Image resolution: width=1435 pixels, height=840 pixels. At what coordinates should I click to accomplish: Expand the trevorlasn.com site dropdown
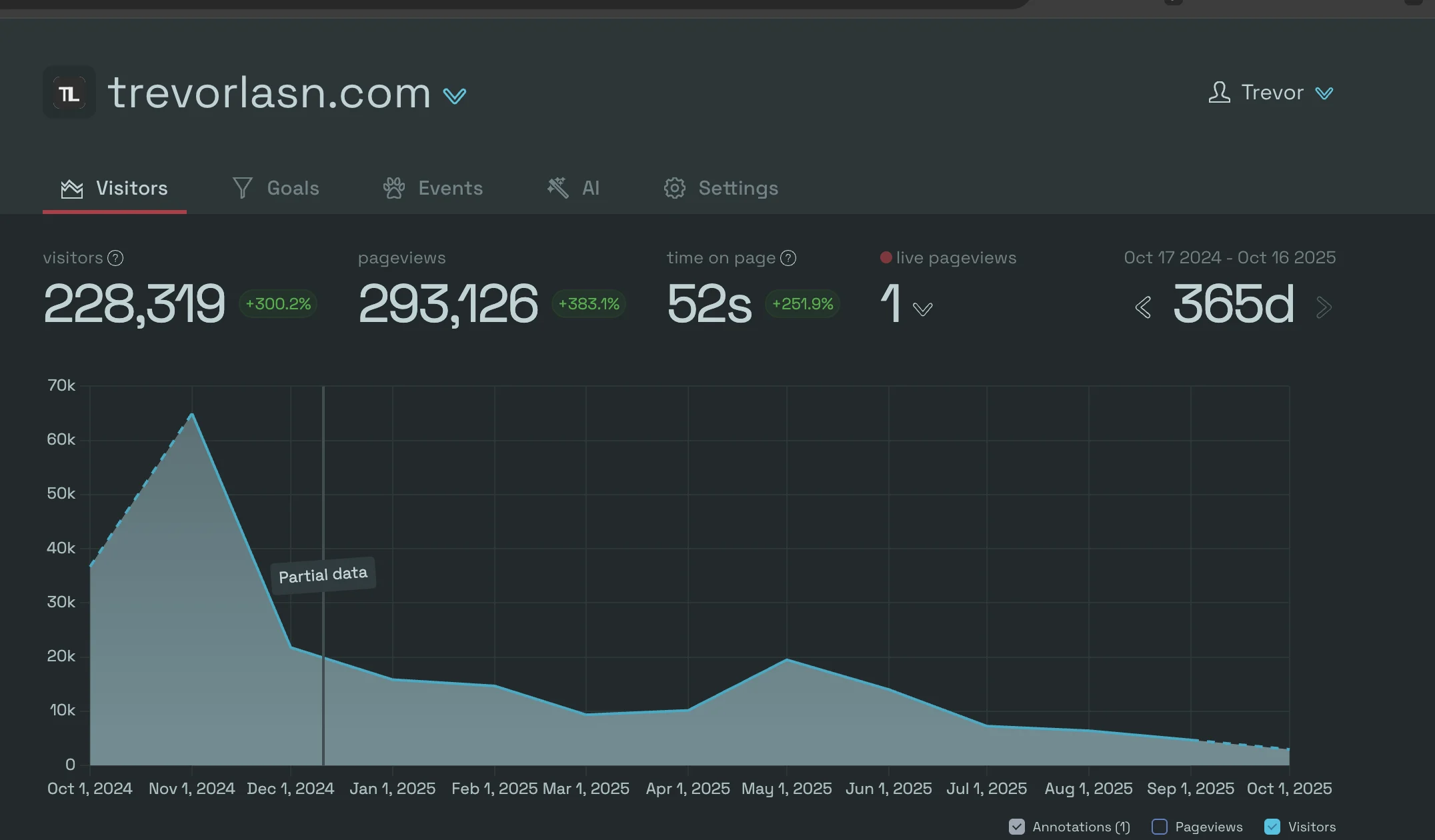tap(455, 96)
